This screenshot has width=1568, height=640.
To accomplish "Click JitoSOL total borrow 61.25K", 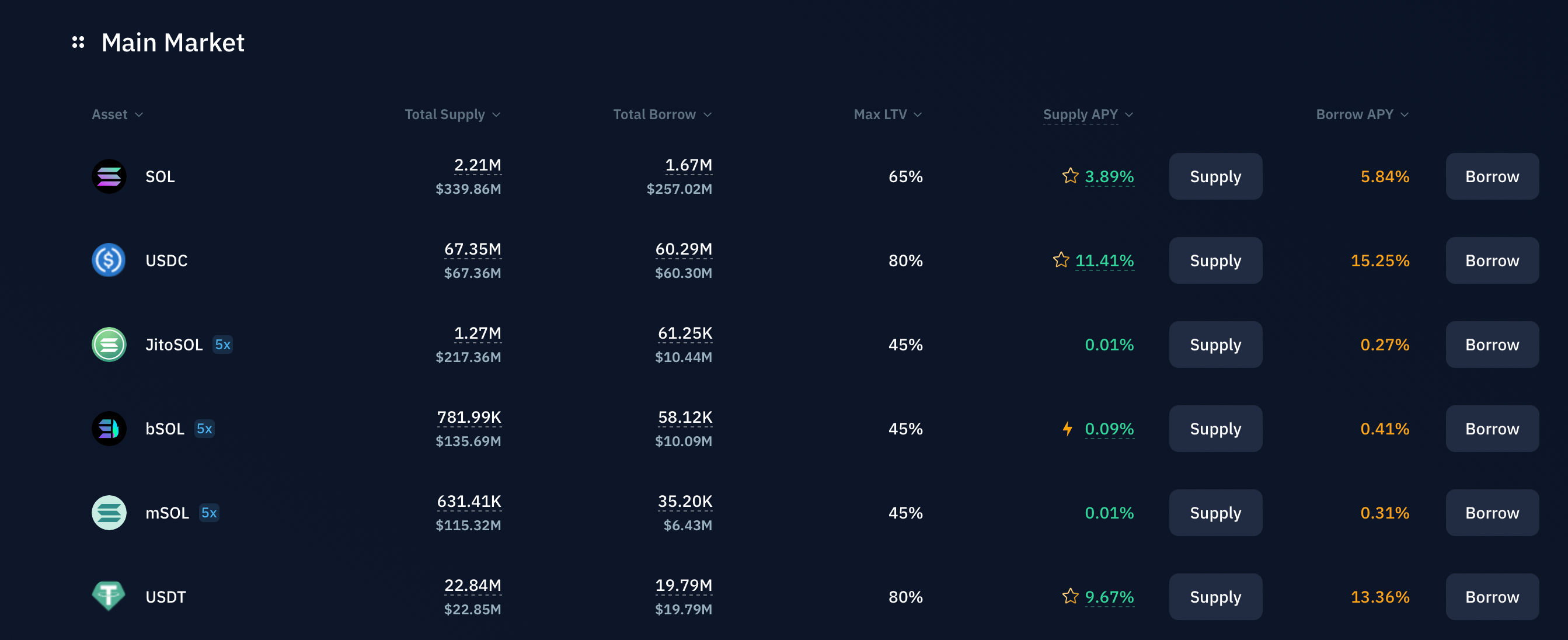I will [685, 333].
